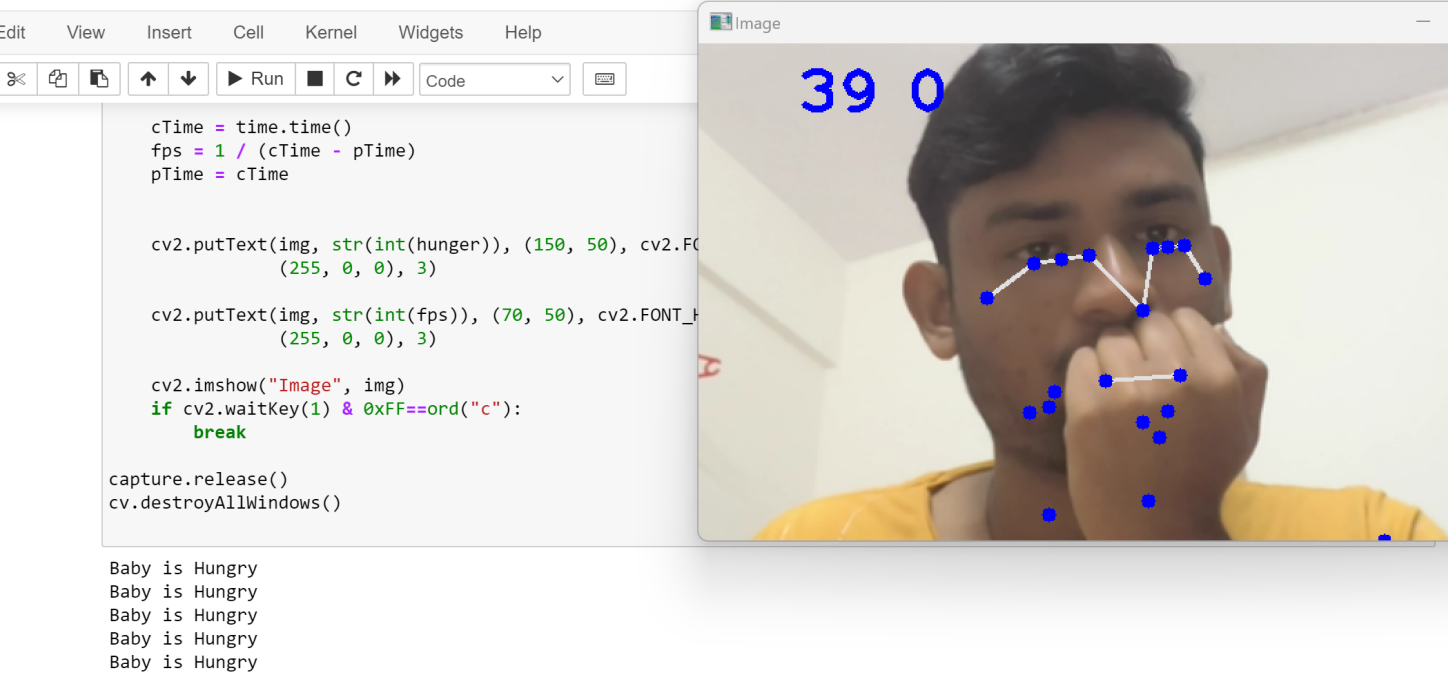This screenshot has height=680, width=1448.
Task: Open the cell type dropdown showing Code
Action: coord(494,78)
